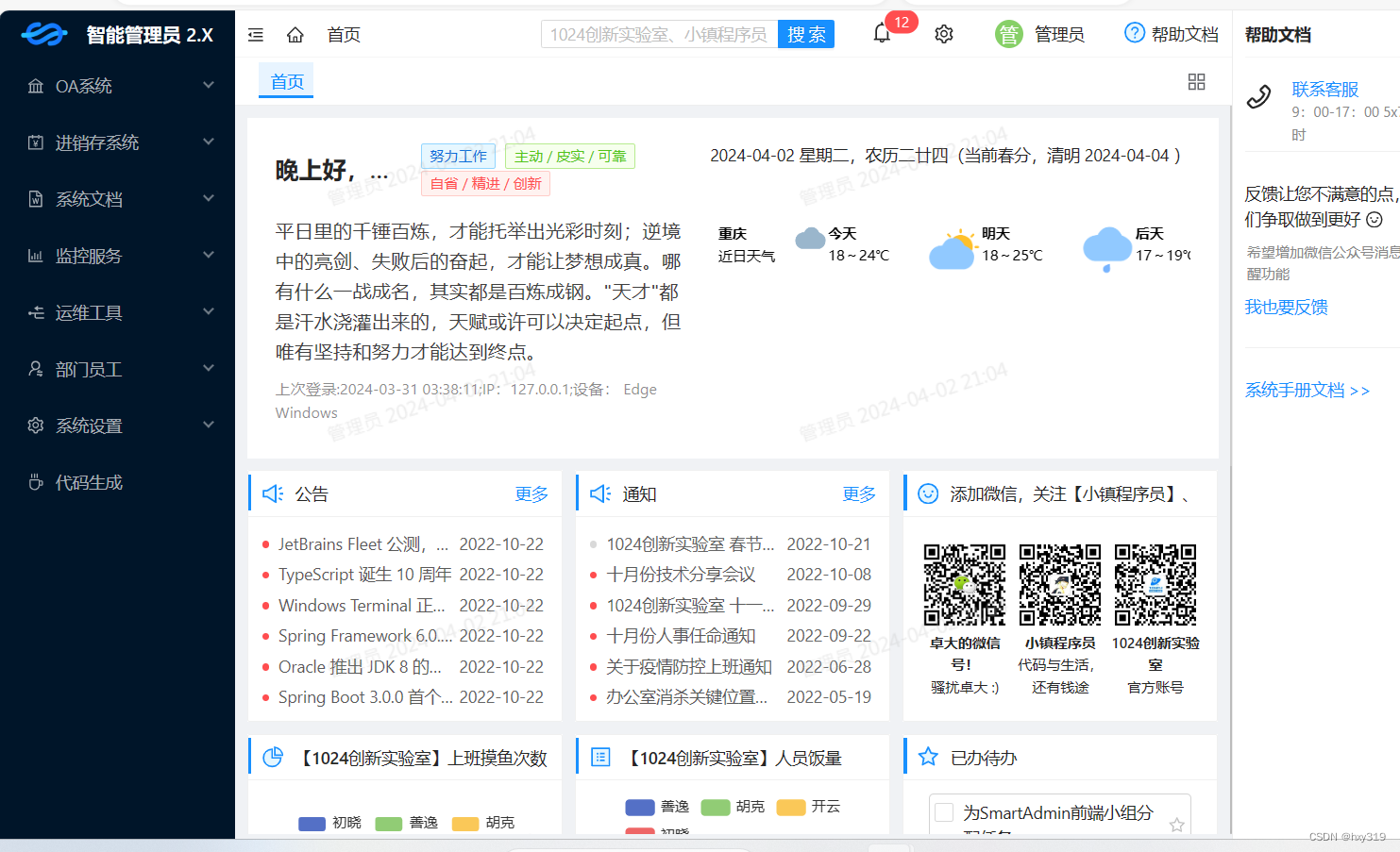Click the 进销存系统 sidebar icon
Viewport: 1400px width, 852px height.
[x=36, y=142]
